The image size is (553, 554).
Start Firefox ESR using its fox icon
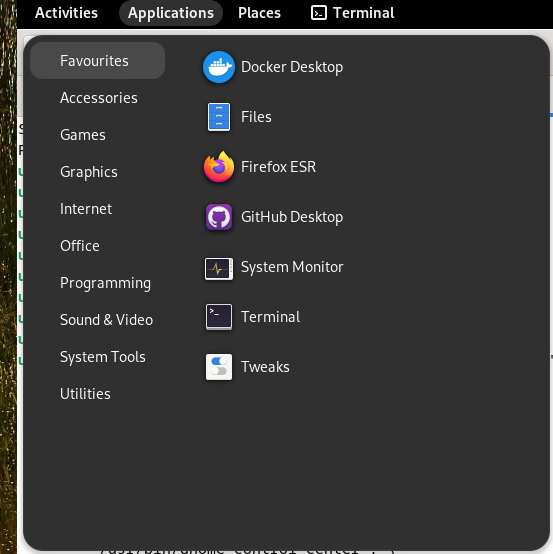click(219, 167)
